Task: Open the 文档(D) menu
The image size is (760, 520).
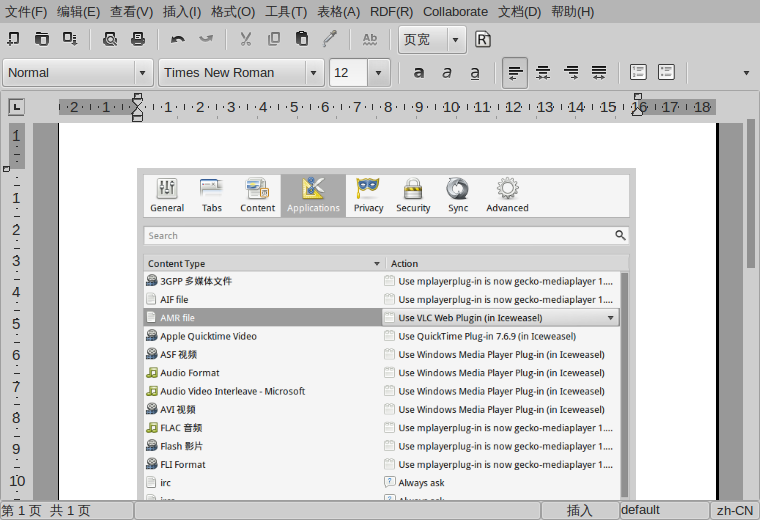Action: pyautogui.click(x=520, y=12)
